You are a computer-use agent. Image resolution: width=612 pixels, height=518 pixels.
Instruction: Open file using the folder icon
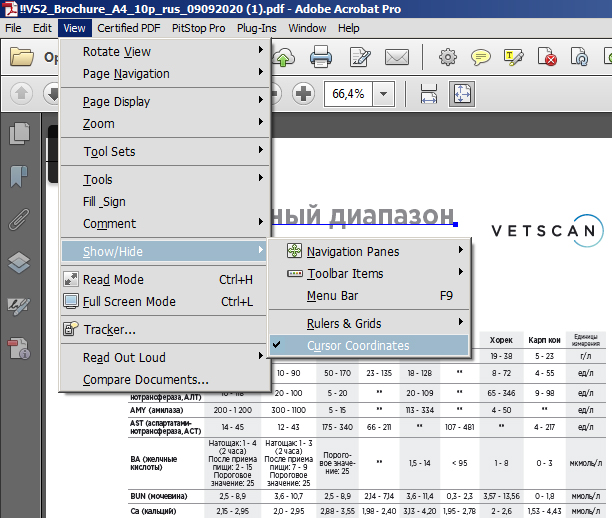22,57
